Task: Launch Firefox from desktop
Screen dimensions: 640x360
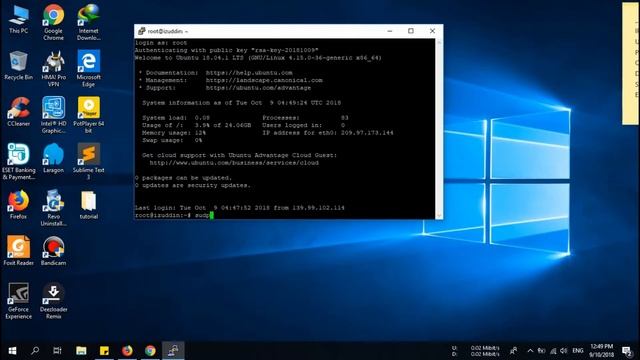Action: [x=18, y=205]
